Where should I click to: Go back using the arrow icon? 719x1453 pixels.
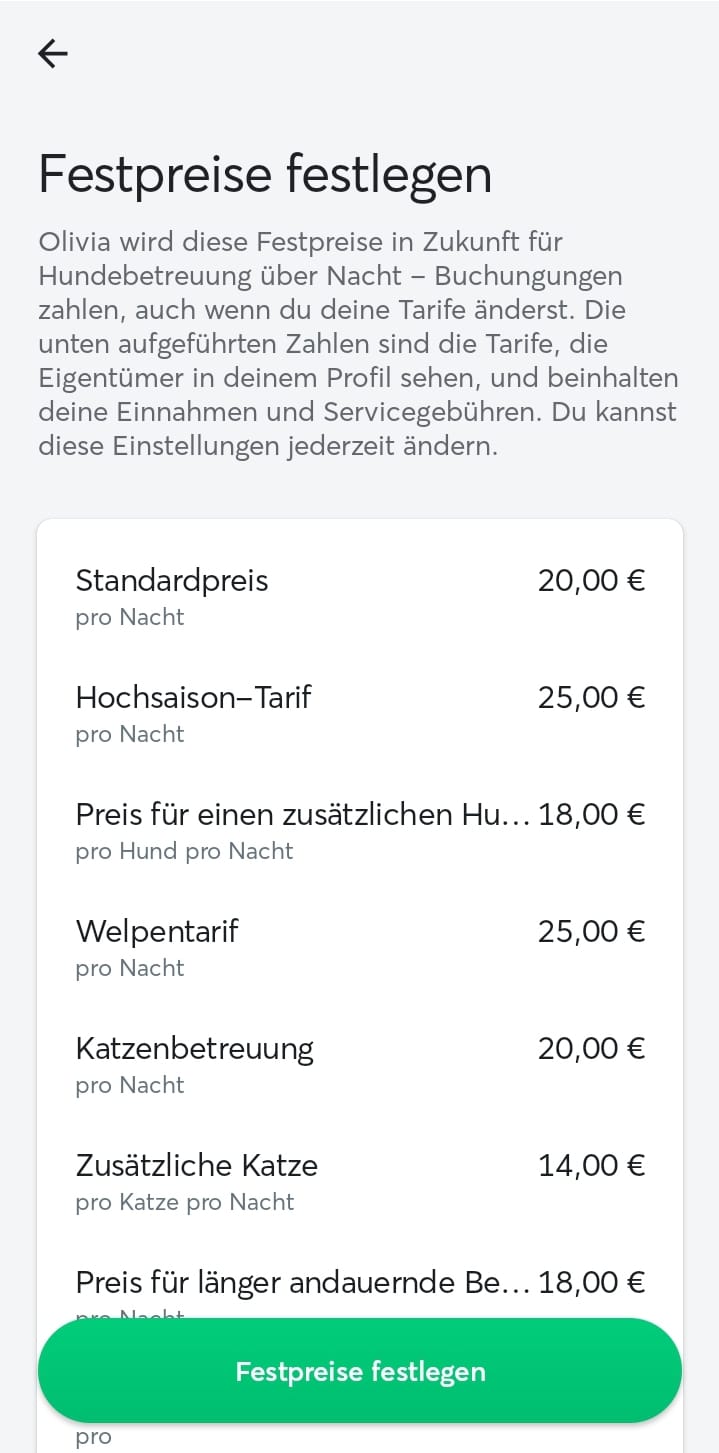(x=53, y=53)
